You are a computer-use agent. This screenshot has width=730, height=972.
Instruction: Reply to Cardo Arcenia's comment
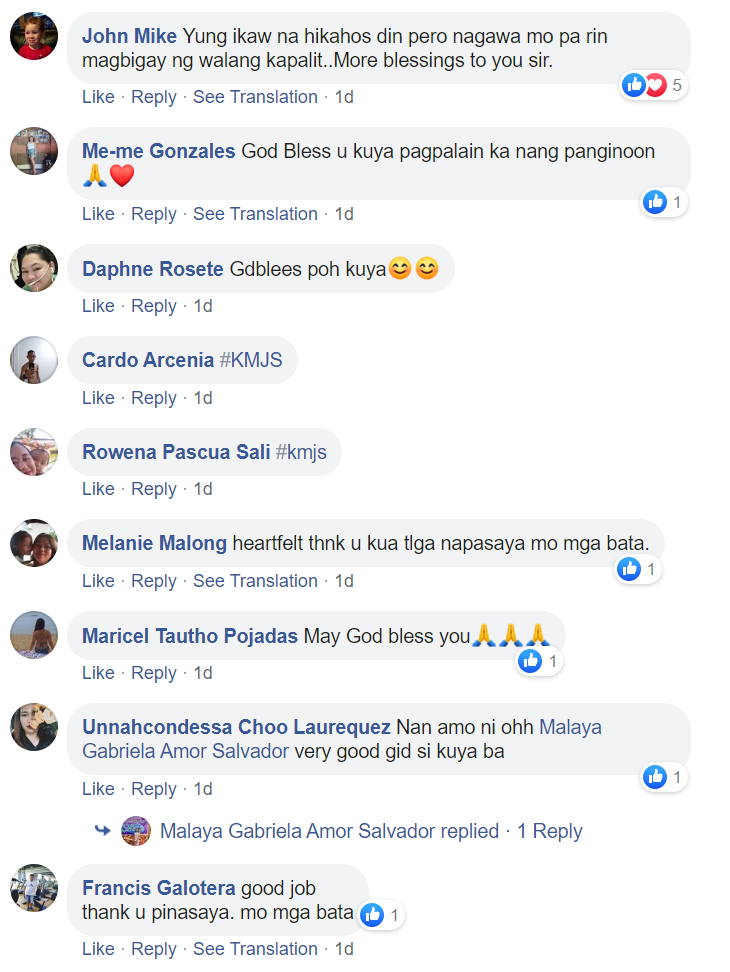pos(154,398)
